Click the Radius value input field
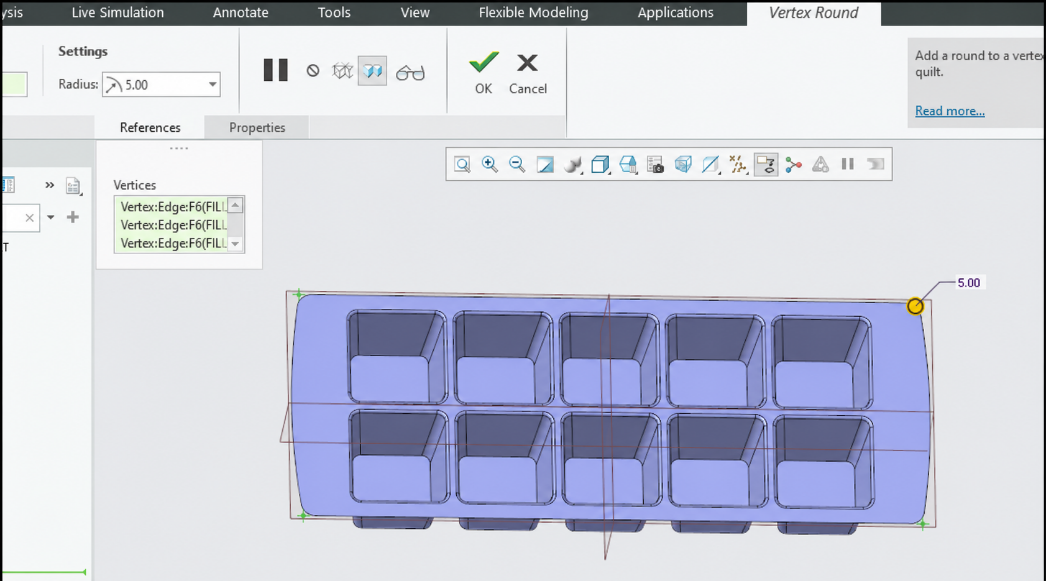 161,85
